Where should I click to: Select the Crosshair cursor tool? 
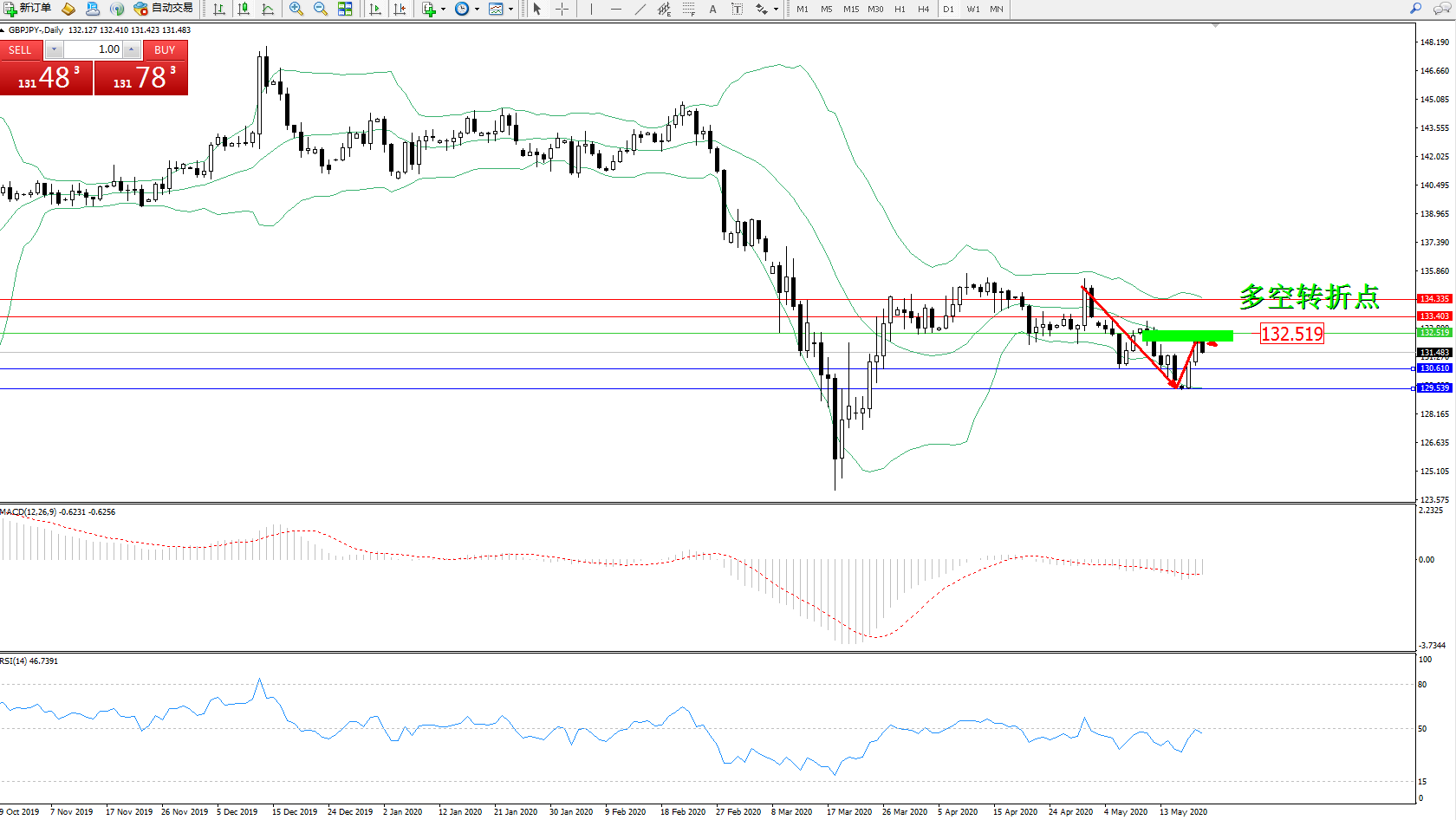coord(562,9)
